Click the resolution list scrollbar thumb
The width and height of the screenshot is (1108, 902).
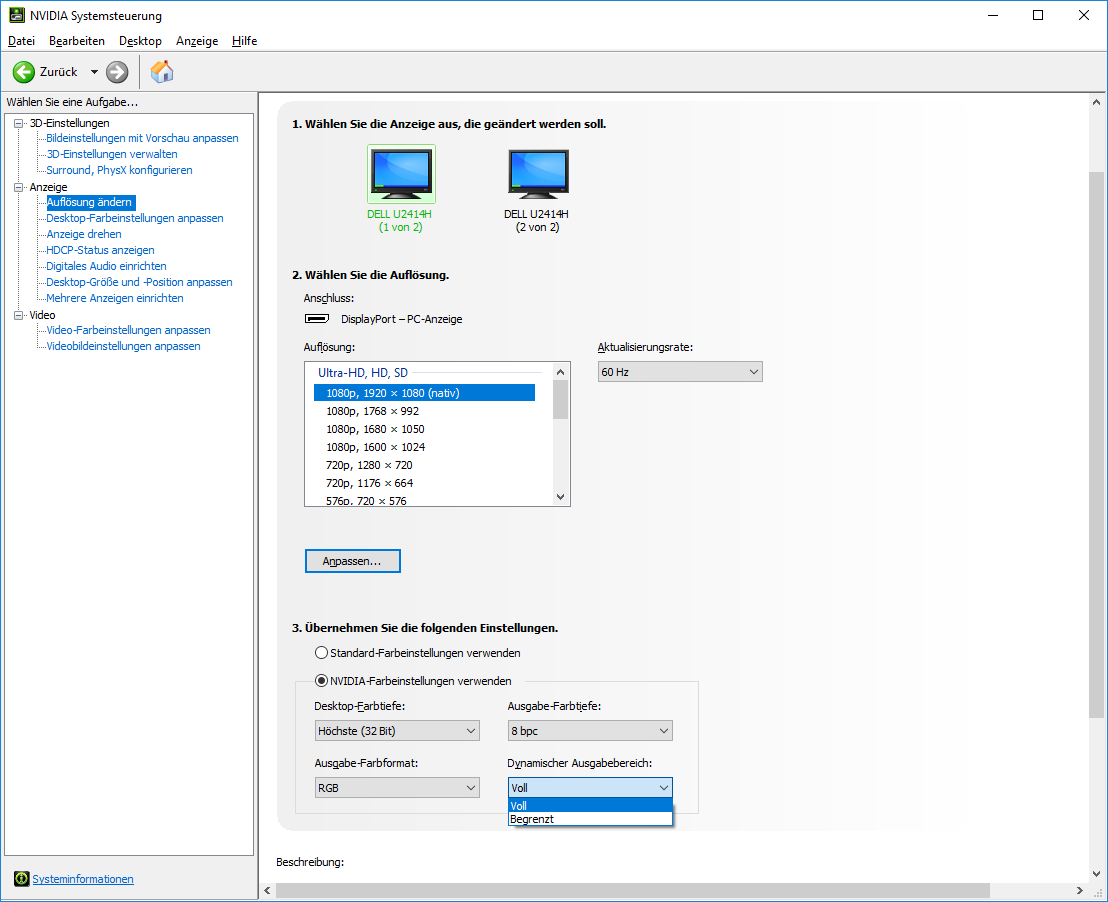click(560, 399)
